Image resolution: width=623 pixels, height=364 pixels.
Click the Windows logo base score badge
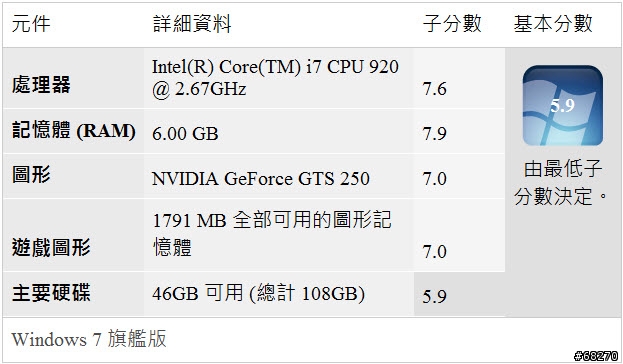[x=563, y=106]
